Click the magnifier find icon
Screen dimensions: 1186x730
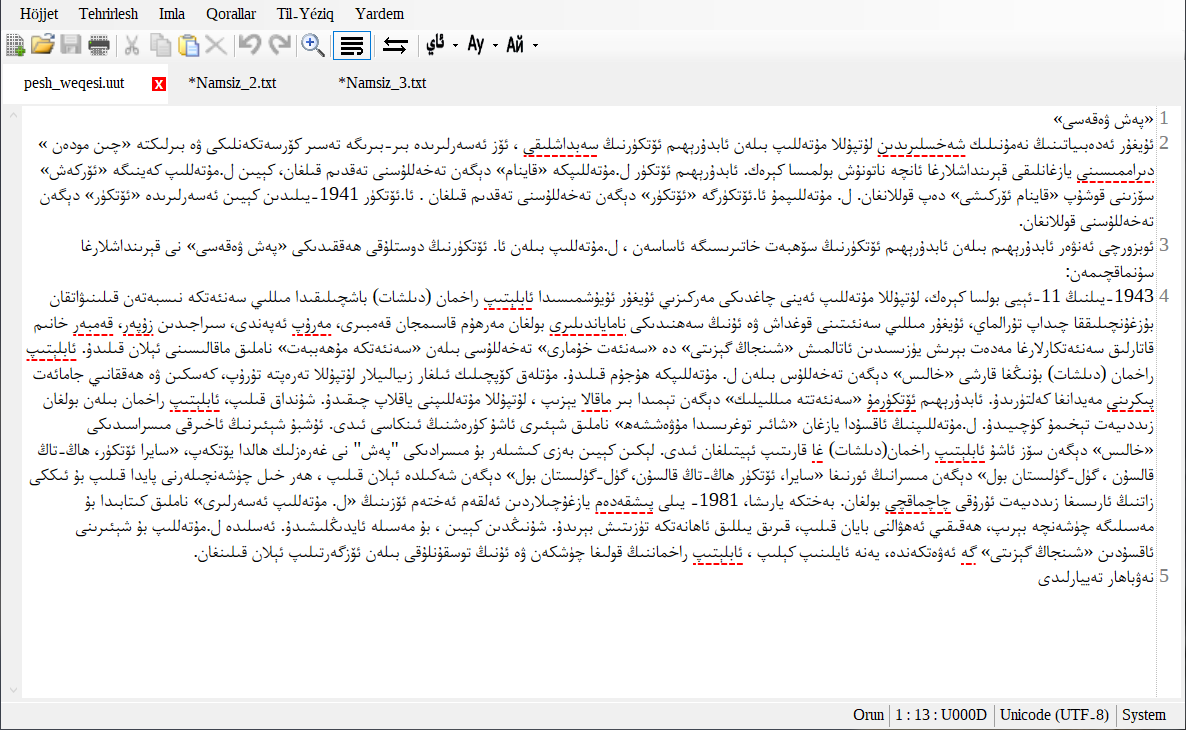312,45
